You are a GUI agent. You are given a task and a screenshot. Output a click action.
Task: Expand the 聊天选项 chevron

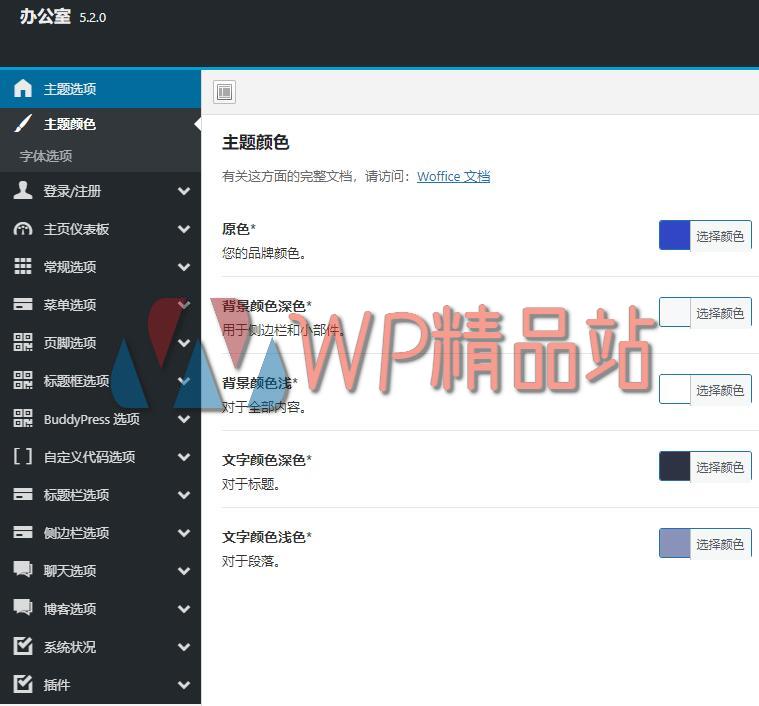coord(184,571)
